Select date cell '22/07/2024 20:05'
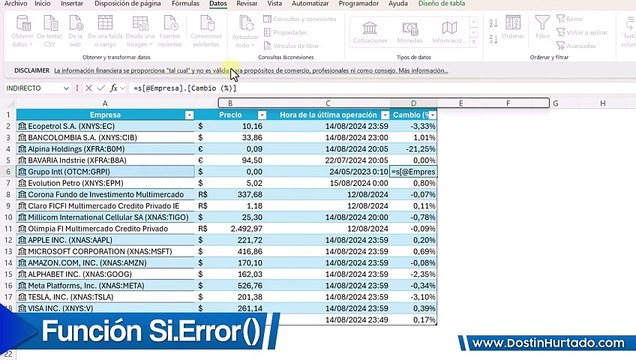The width and height of the screenshot is (636, 360). [328, 161]
